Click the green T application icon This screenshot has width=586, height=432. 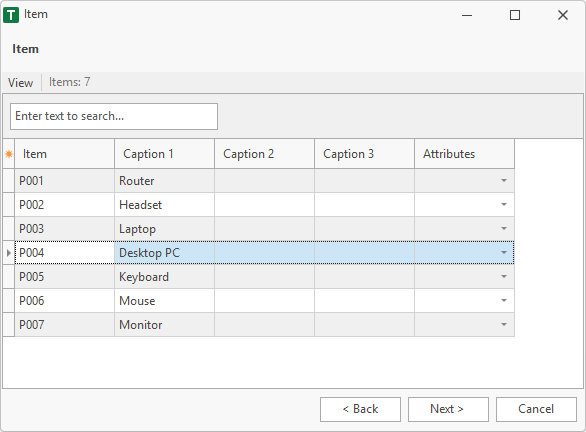[x=11, y=15]
